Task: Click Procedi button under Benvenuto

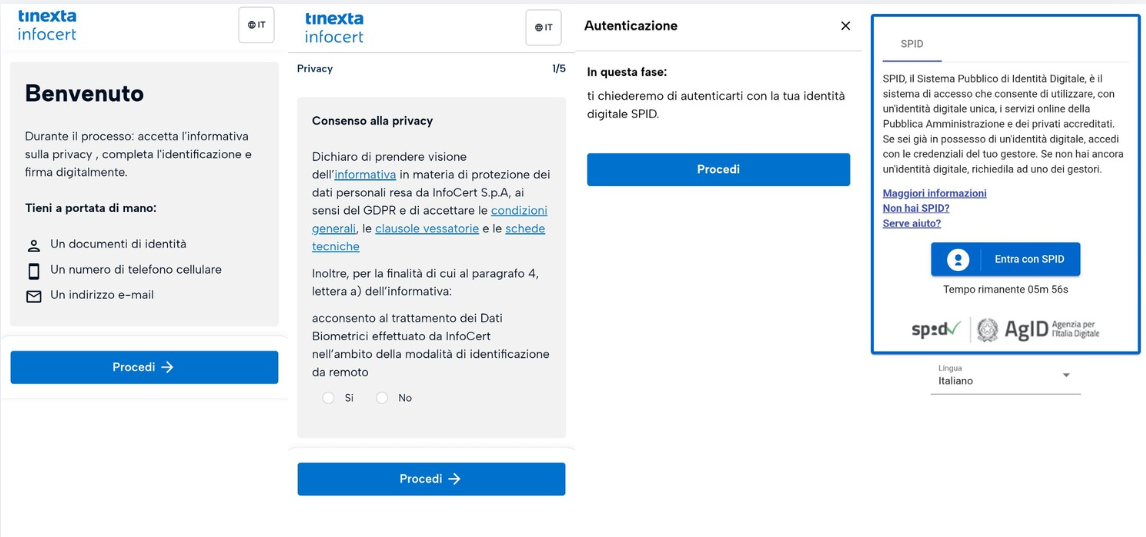Action: 144,367
